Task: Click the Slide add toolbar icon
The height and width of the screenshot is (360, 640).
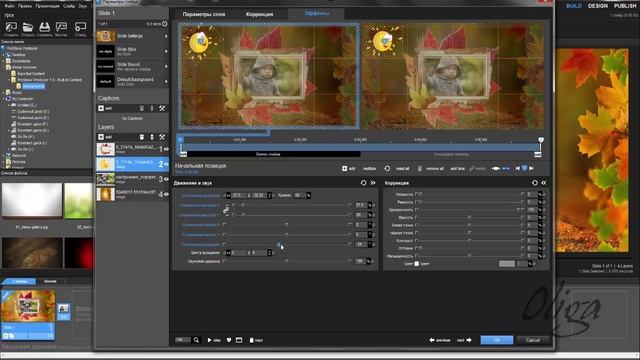Action: pos(80,27)
